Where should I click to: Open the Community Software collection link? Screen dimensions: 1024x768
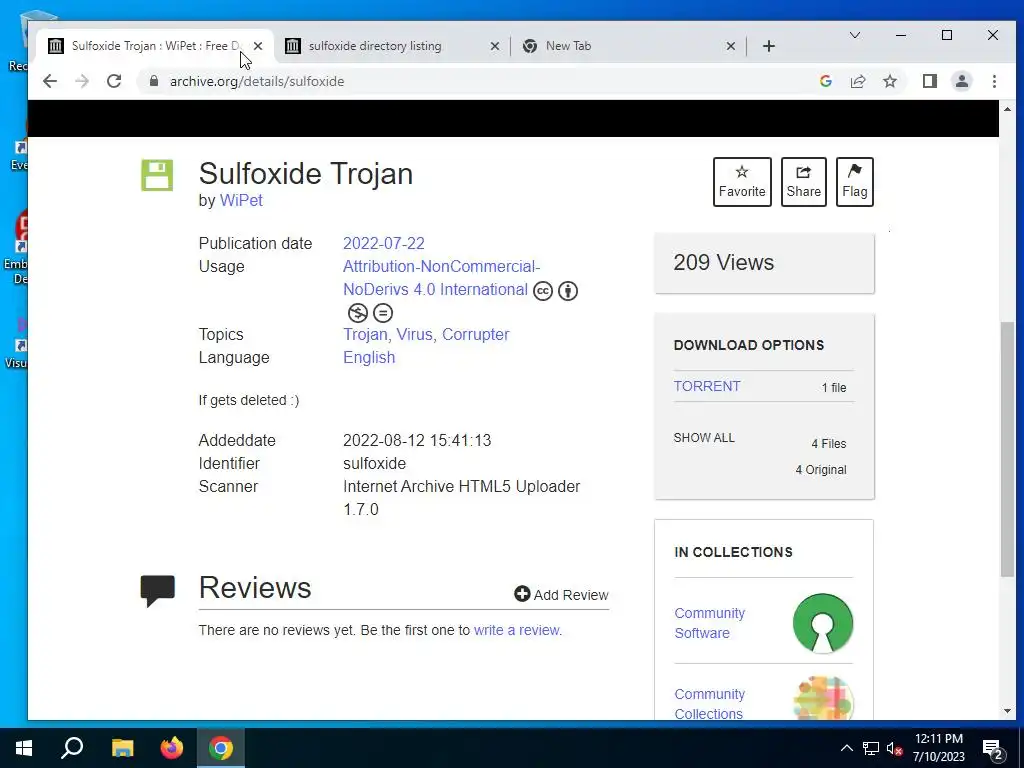click(x=709, y=623)
